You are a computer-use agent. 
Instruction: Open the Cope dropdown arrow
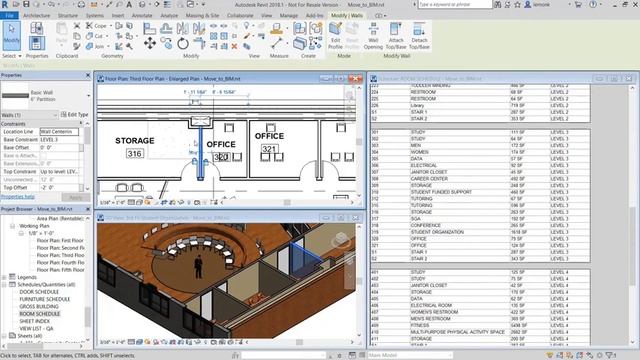pyautogui.click(x=110, y=26)
